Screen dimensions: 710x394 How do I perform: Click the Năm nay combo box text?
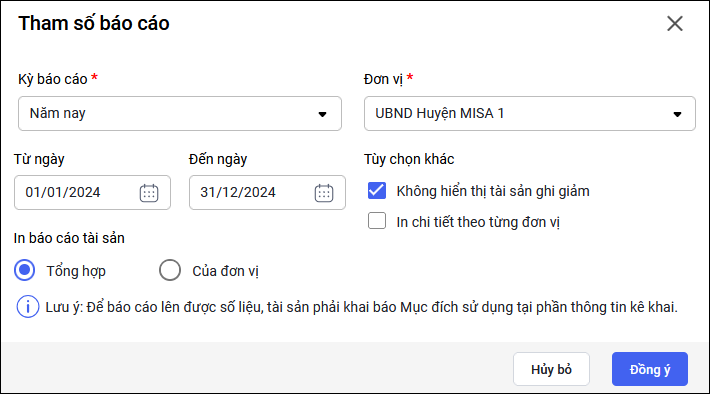point(58,113)
